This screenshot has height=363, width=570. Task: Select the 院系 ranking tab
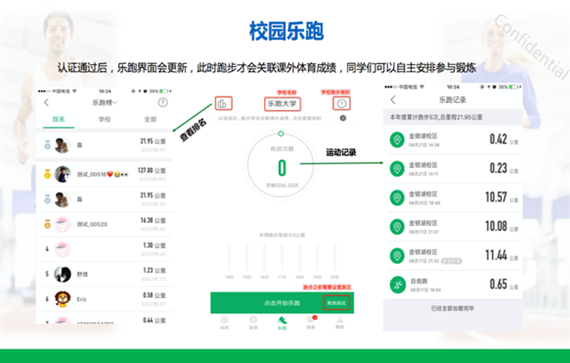59,119
